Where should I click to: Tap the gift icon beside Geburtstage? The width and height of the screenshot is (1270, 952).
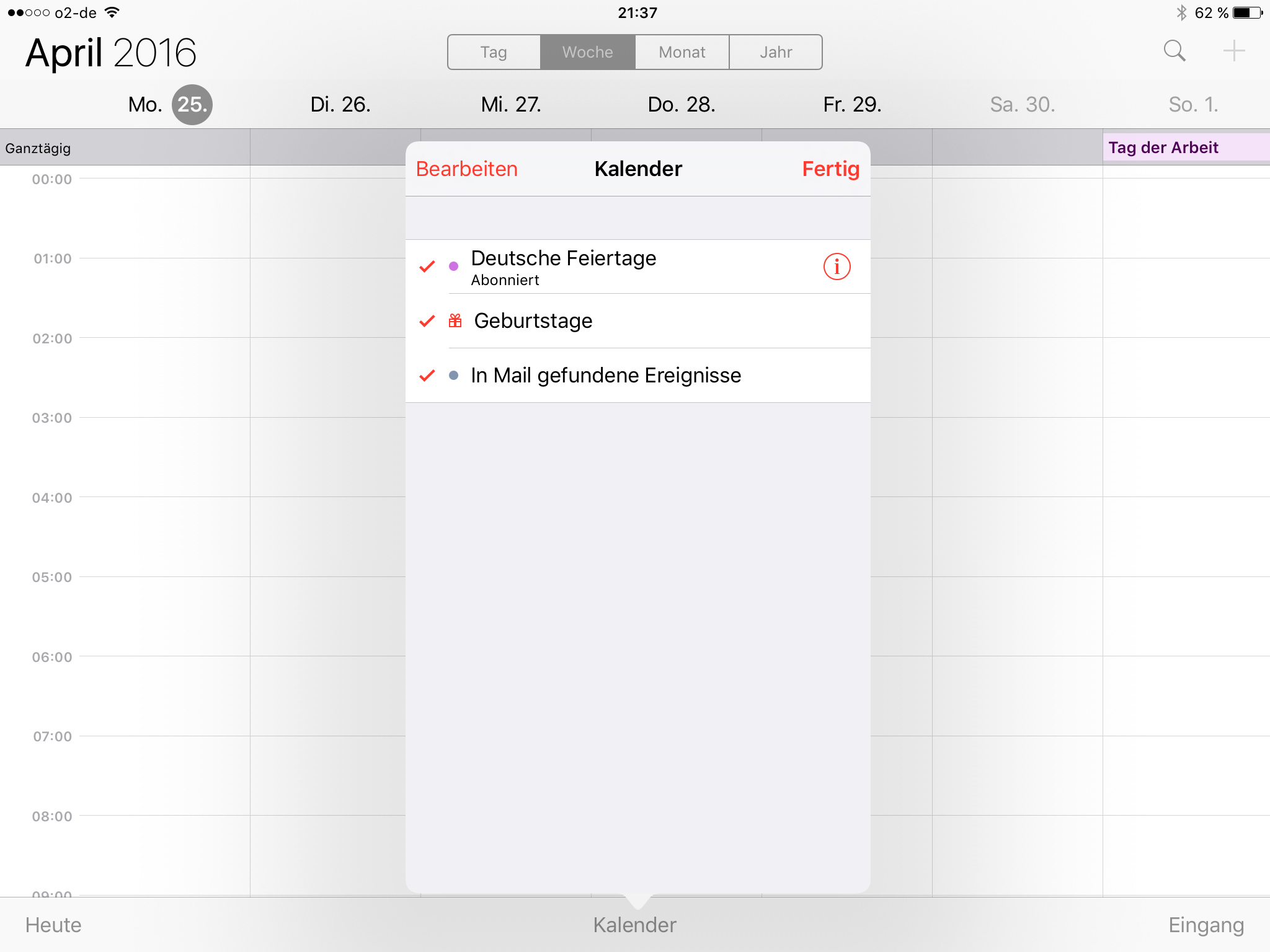point(455,320)
